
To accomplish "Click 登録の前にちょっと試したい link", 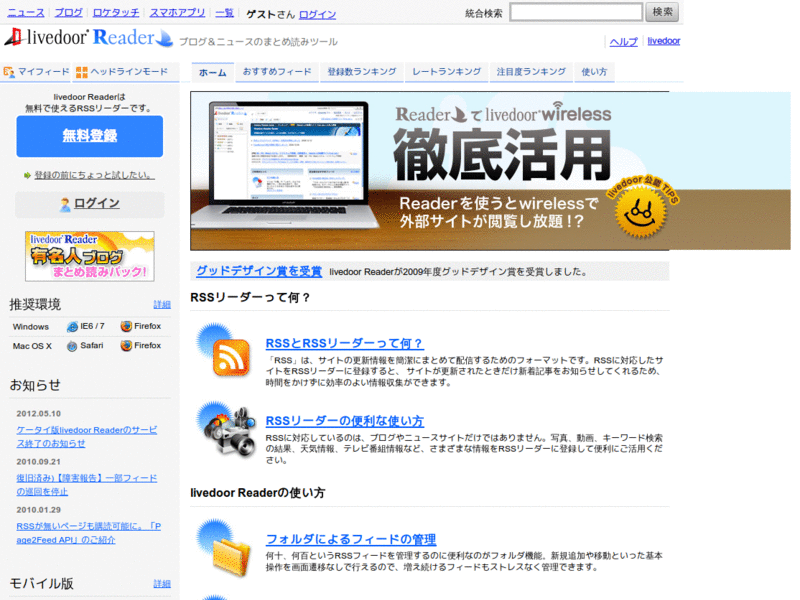I will 94,176.
